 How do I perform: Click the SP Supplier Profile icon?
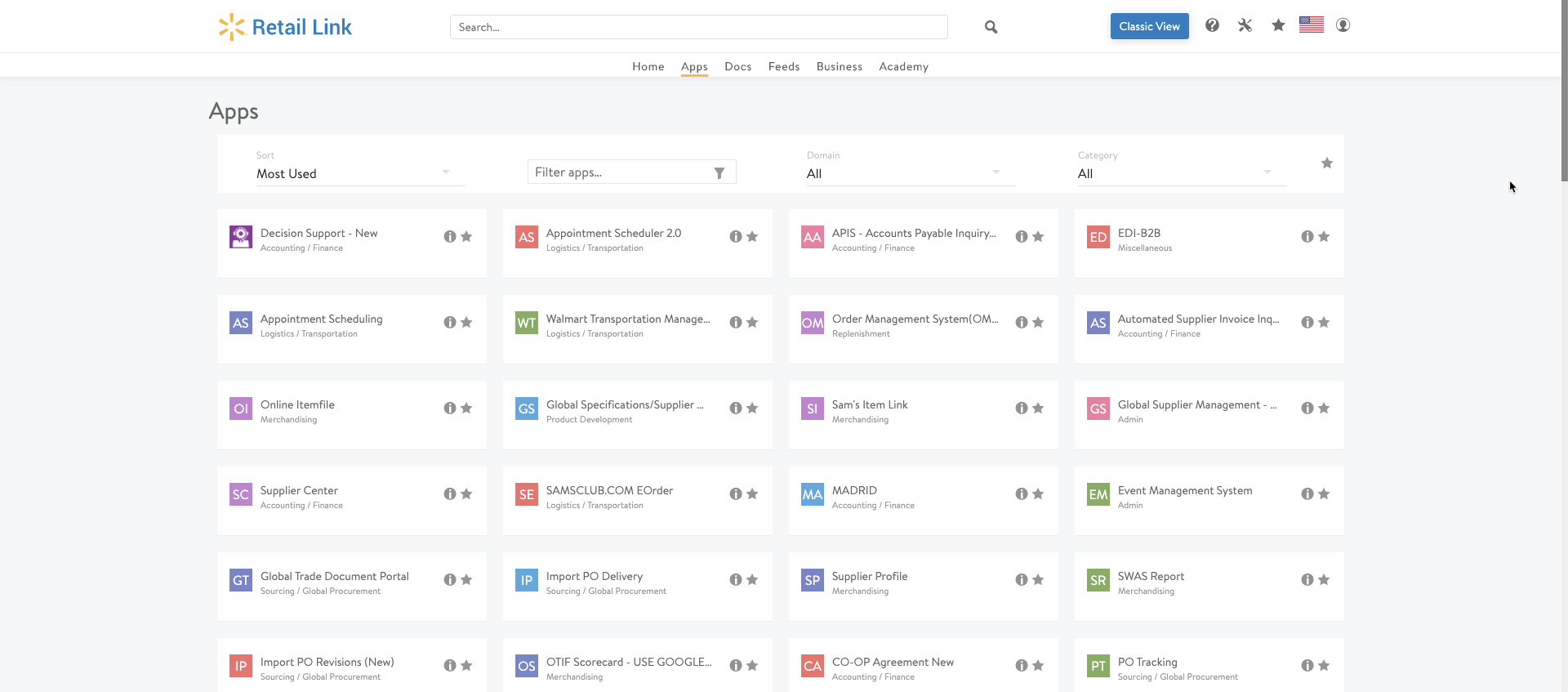pyautogui.click(x=813, y=580)
